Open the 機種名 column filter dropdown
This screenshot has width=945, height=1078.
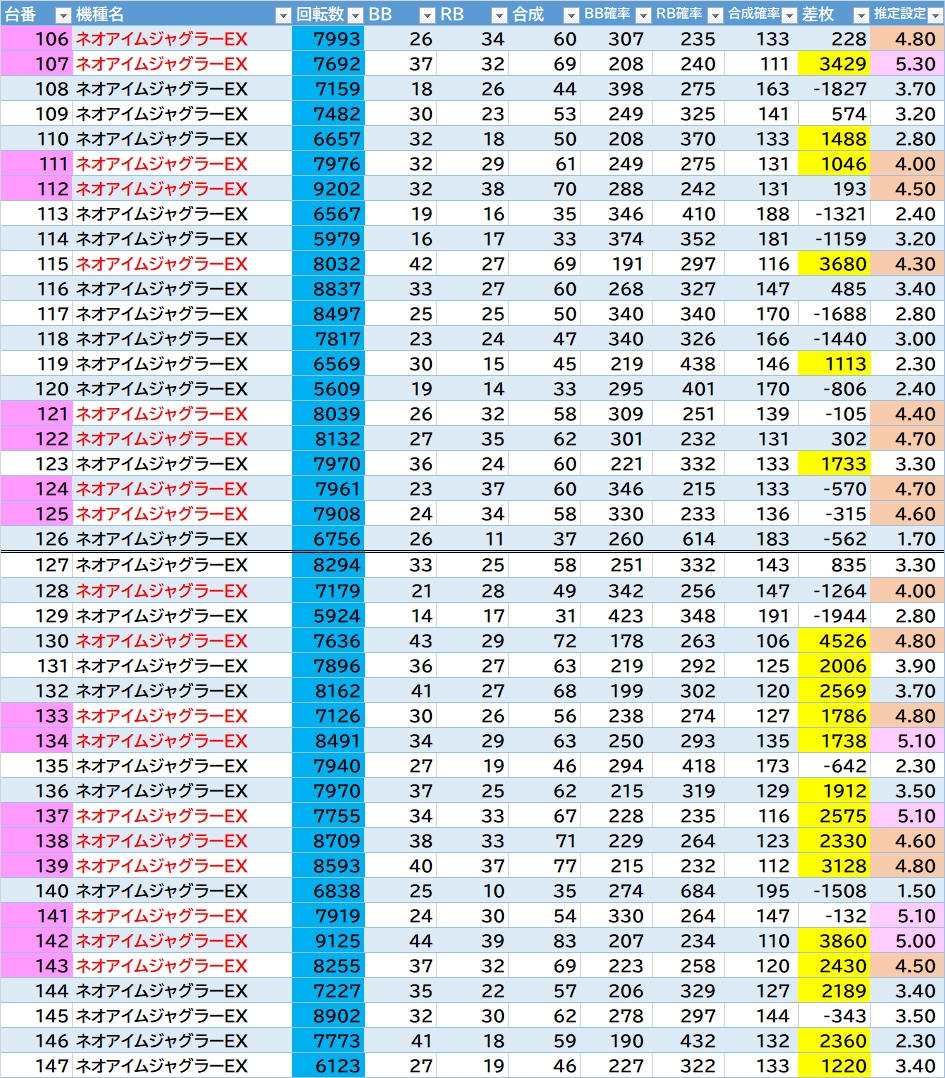(282, 15)
